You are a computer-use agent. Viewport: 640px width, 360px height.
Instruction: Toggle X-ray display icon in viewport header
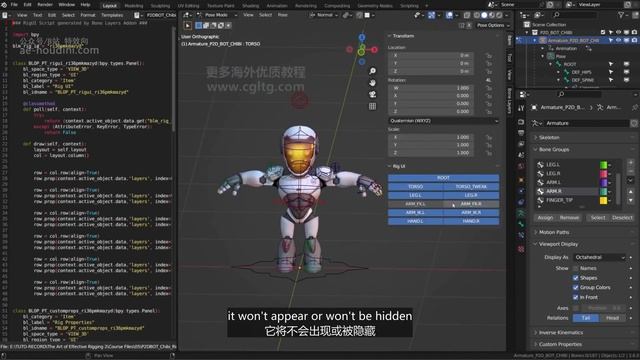[x=467, y=15]
